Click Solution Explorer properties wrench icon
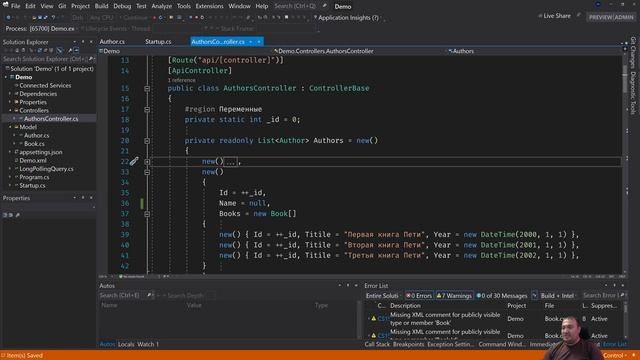Image resolution: width=640 pixels, height=360 pixels. click(70, 50)
